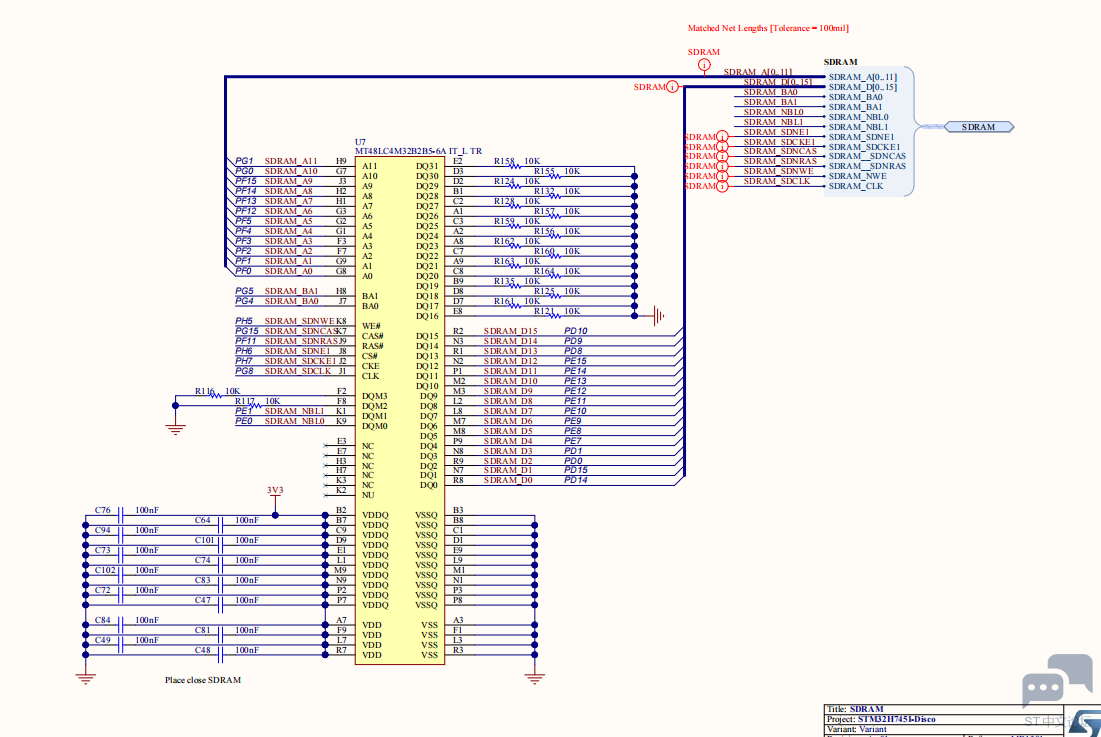Click port label PE0
The width and height of the screenshot is (1101, 737).
pyautogui.click(x=244, y=421)
